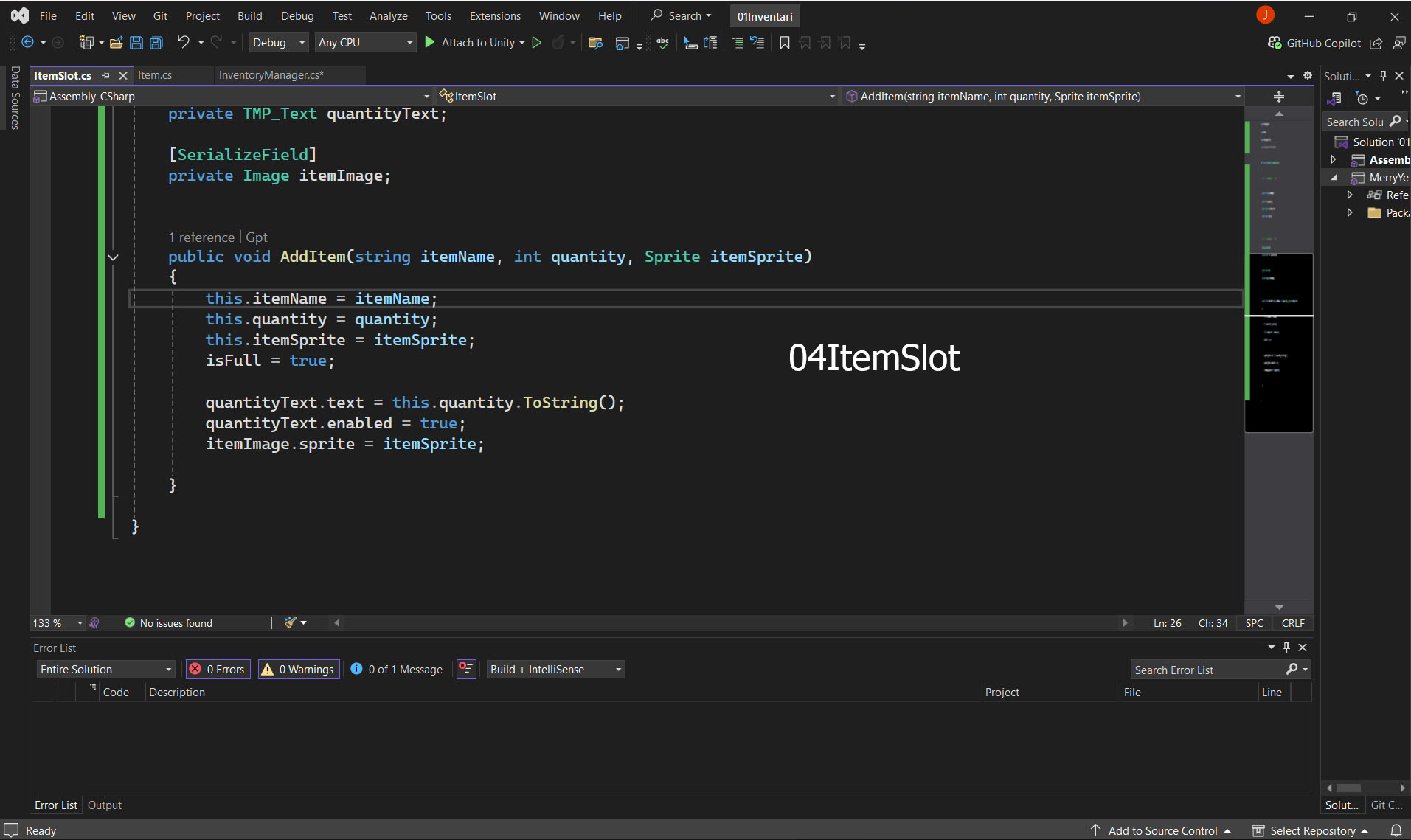Click the Save All toolbar icon
The image size is (1411, 840).
point(156,43)
